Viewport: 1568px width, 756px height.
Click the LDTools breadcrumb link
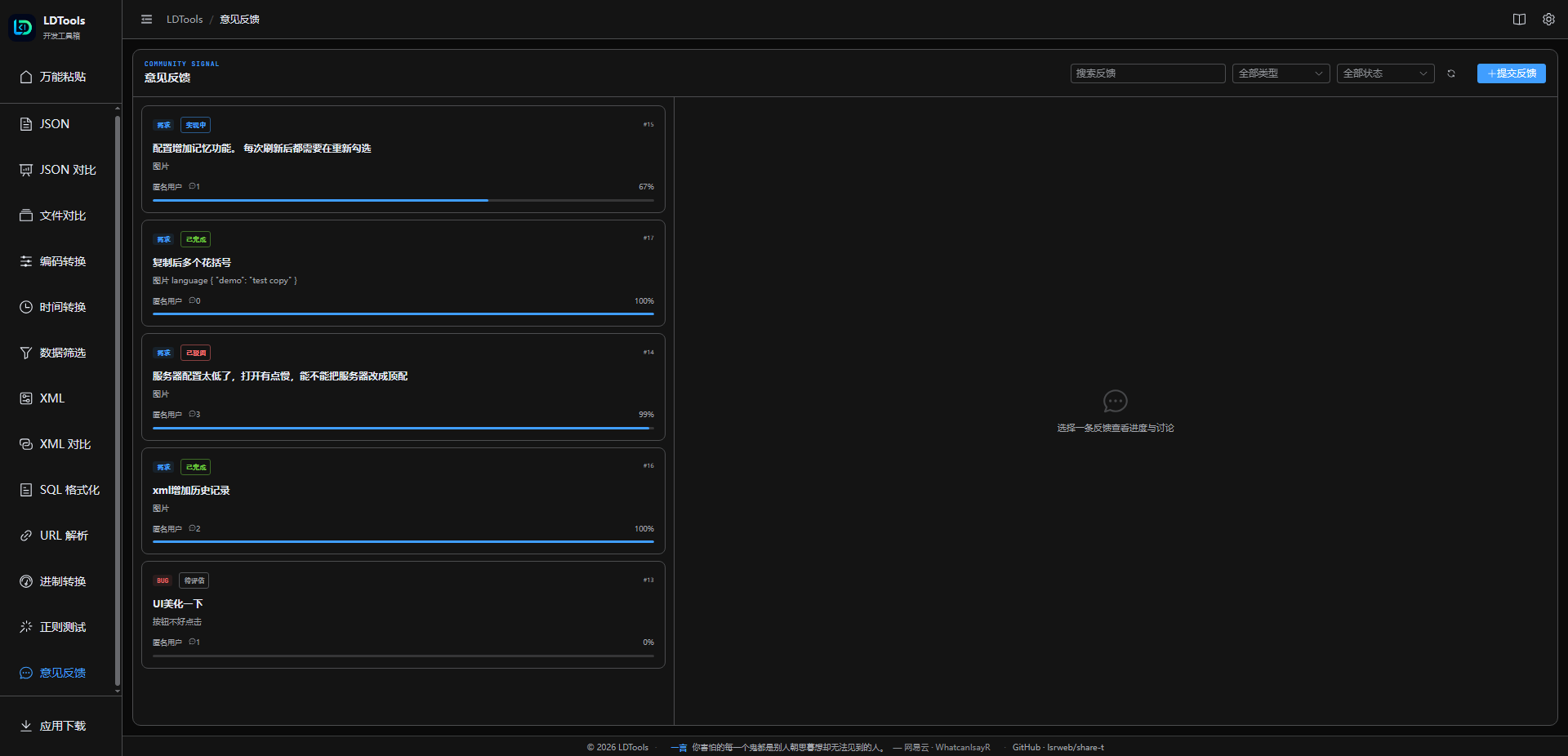(185, 20)
